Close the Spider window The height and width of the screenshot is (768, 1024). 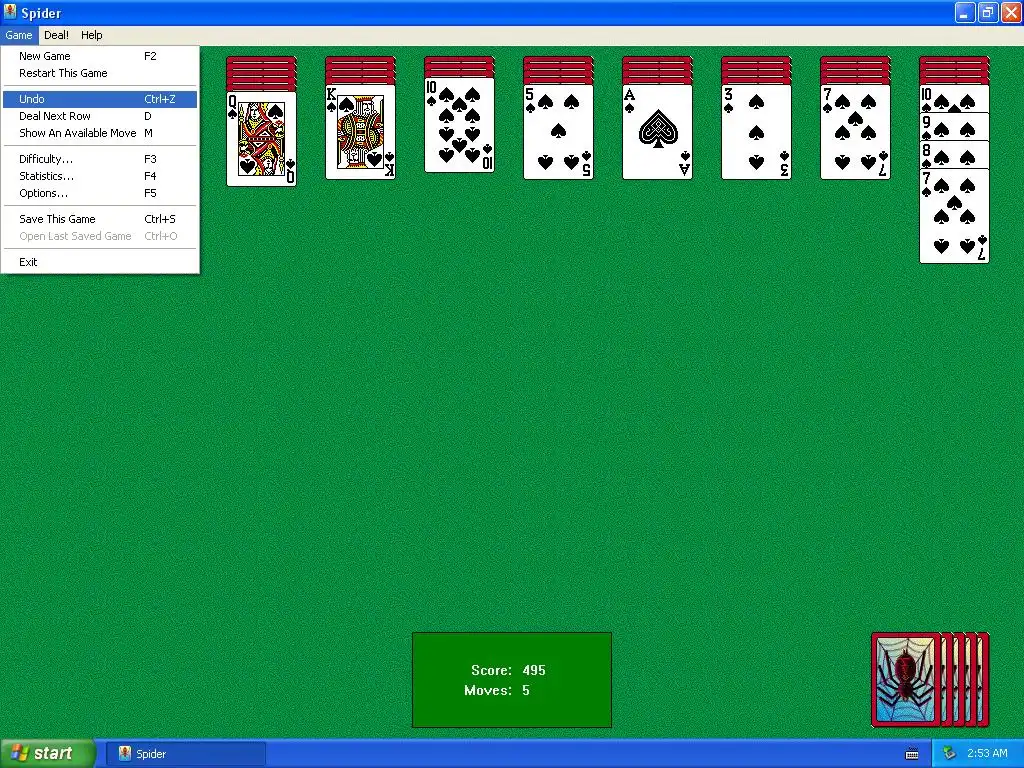pos(1010,12)
